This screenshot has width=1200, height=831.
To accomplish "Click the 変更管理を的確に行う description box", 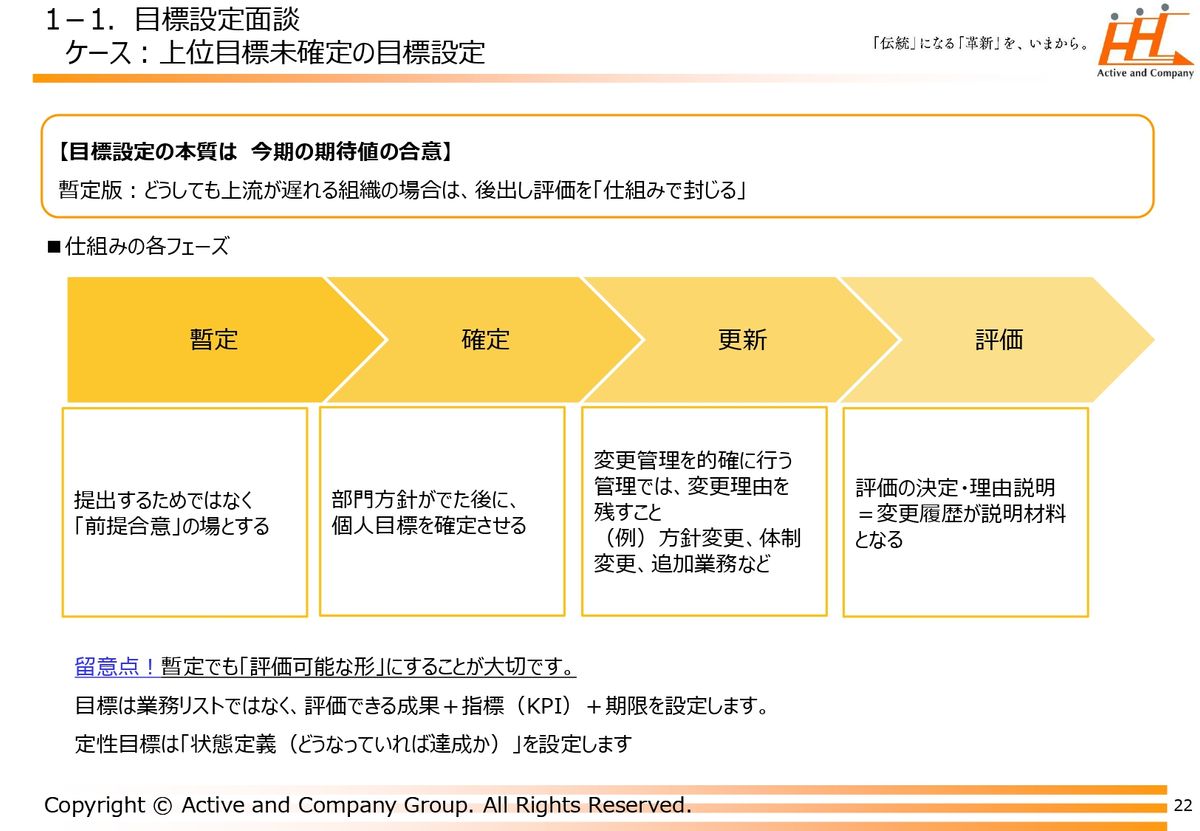I will click(704, 511).
